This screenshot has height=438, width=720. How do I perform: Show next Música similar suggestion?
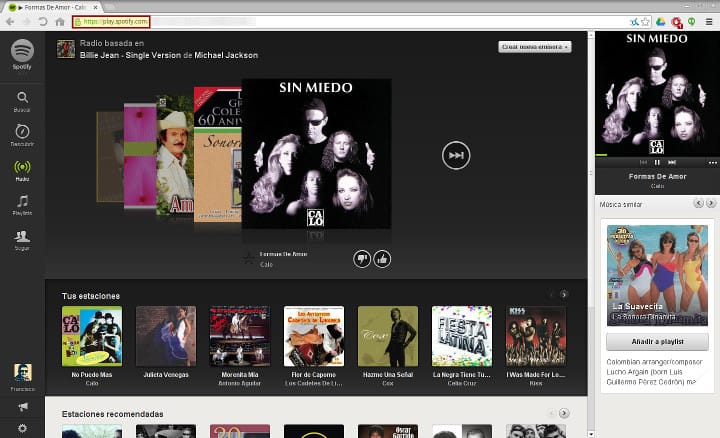click(711, 203)
